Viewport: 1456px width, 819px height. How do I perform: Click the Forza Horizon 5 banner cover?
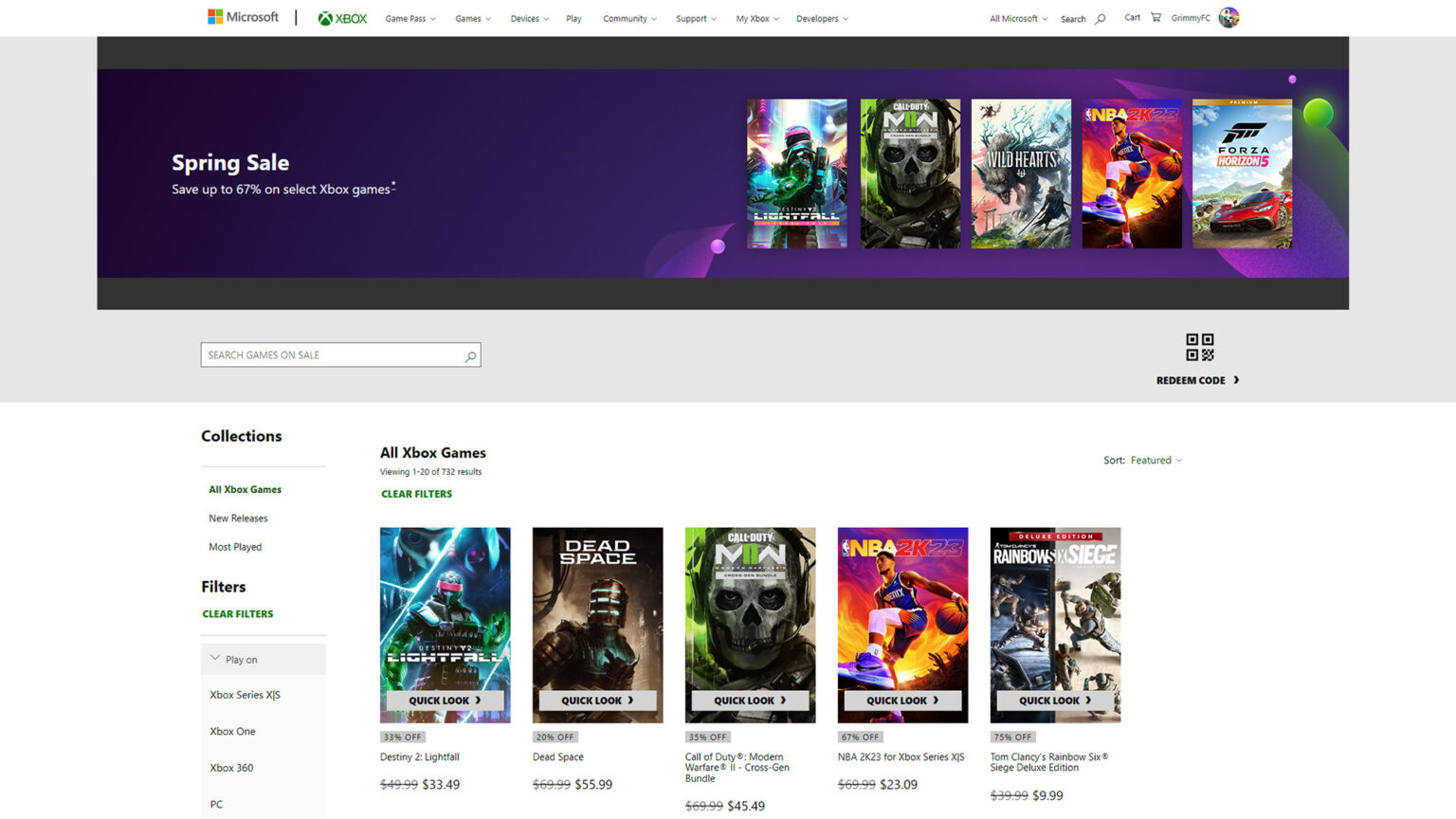tap(1242, 174)
